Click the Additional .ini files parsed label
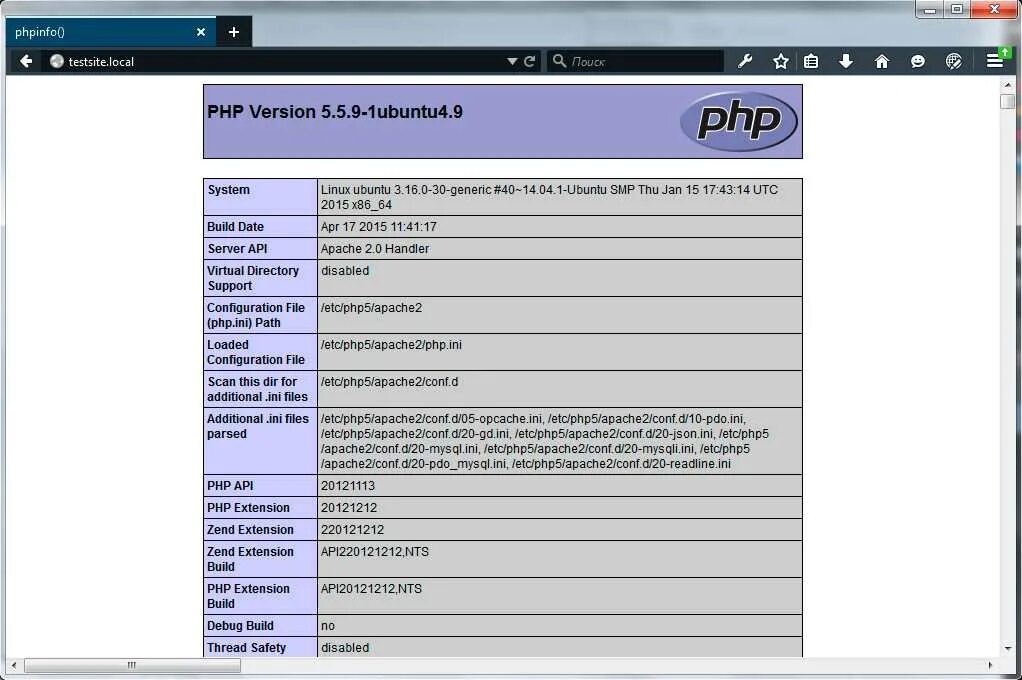 pos(257,426)
